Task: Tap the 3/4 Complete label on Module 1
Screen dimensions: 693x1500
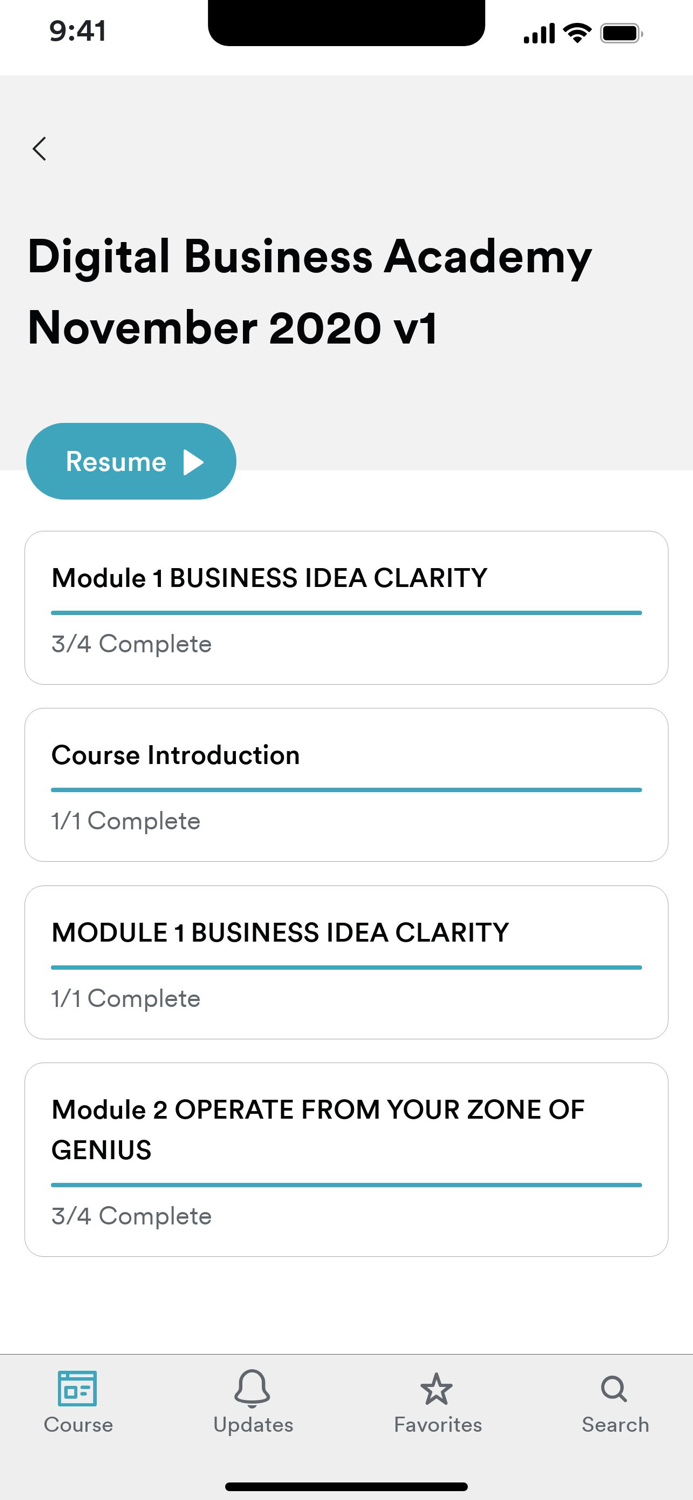Action: click(131, 644)
